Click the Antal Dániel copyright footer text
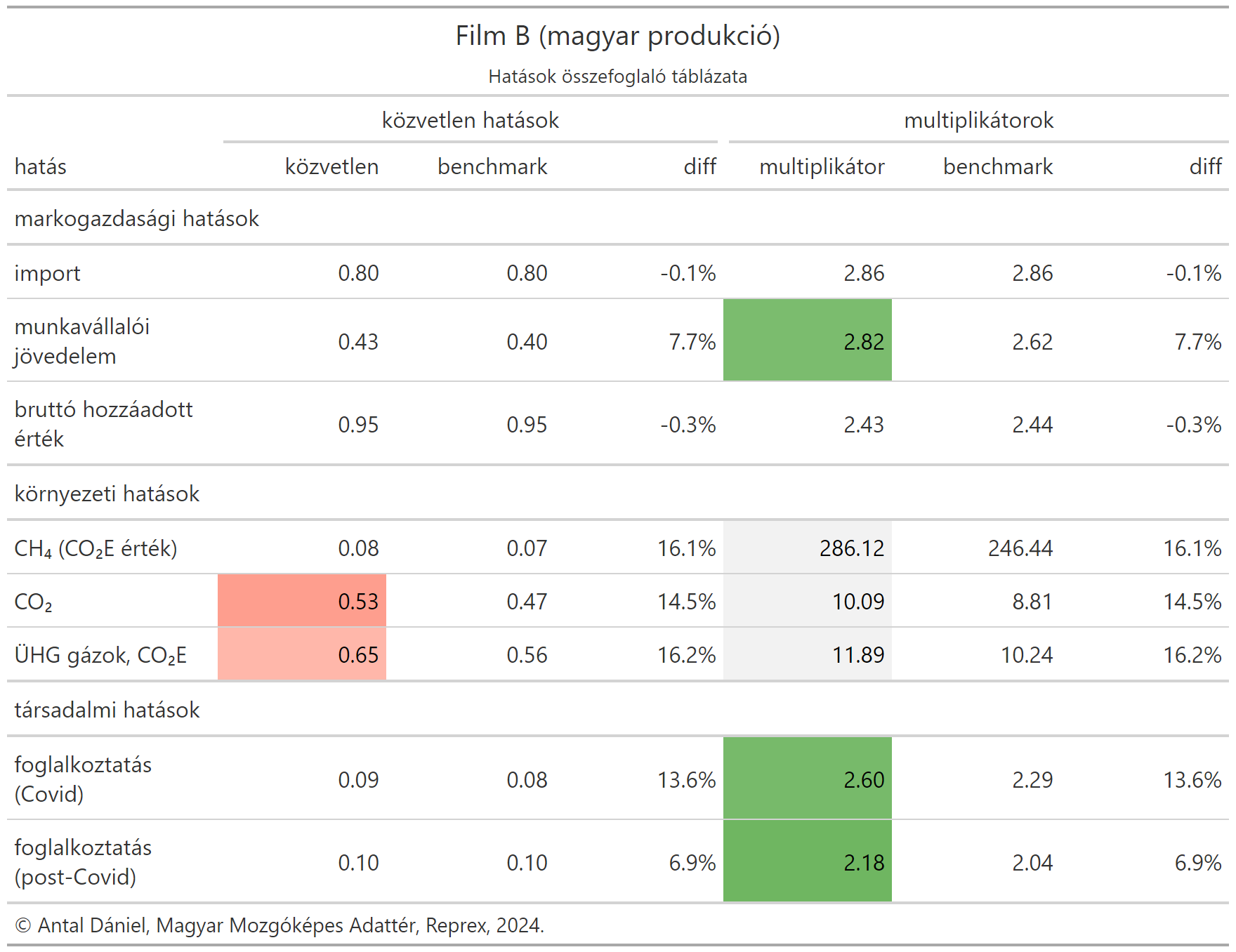 [x=280, y=925]
